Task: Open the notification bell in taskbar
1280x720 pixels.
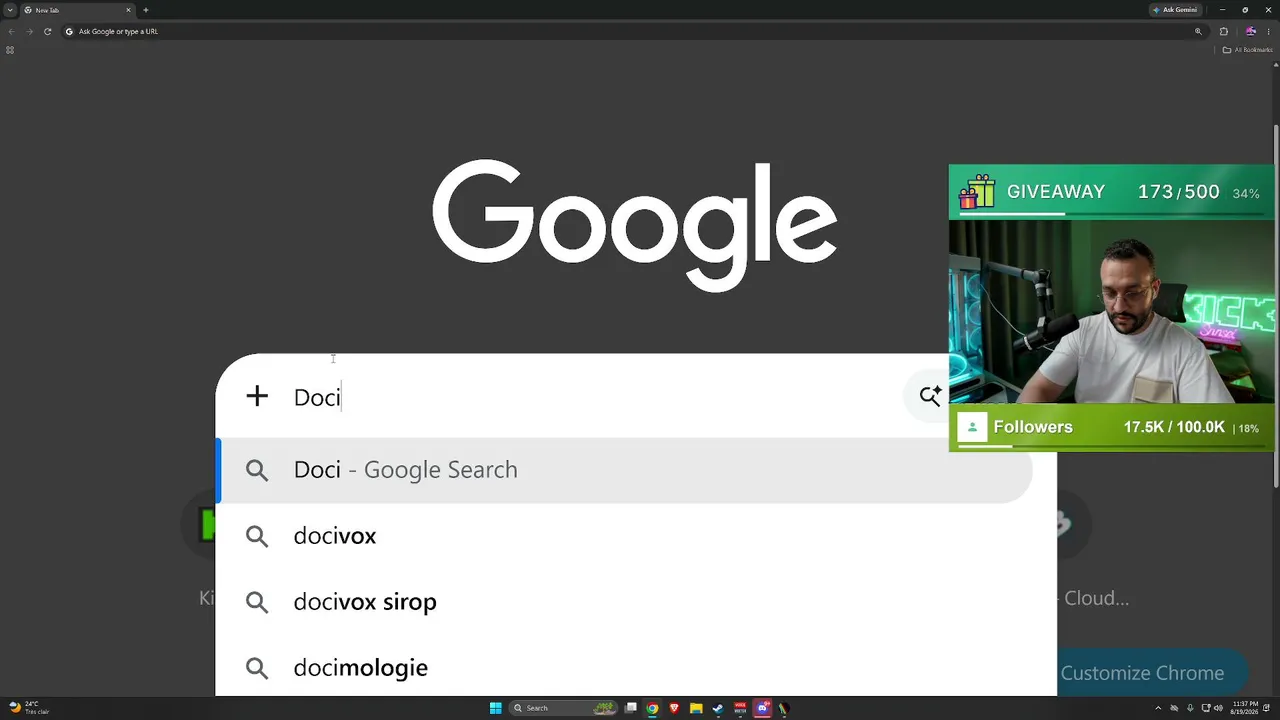Action: (1267, 708)
